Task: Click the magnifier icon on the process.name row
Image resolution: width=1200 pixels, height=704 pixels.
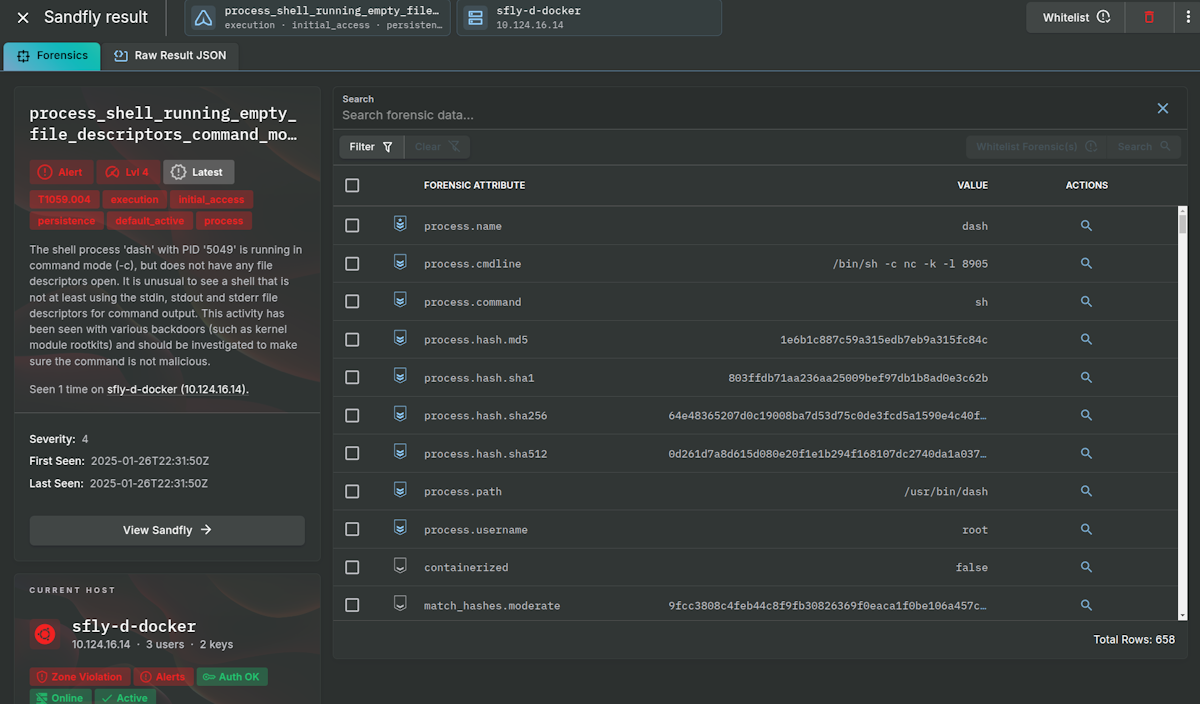Action: point(1086,226)
